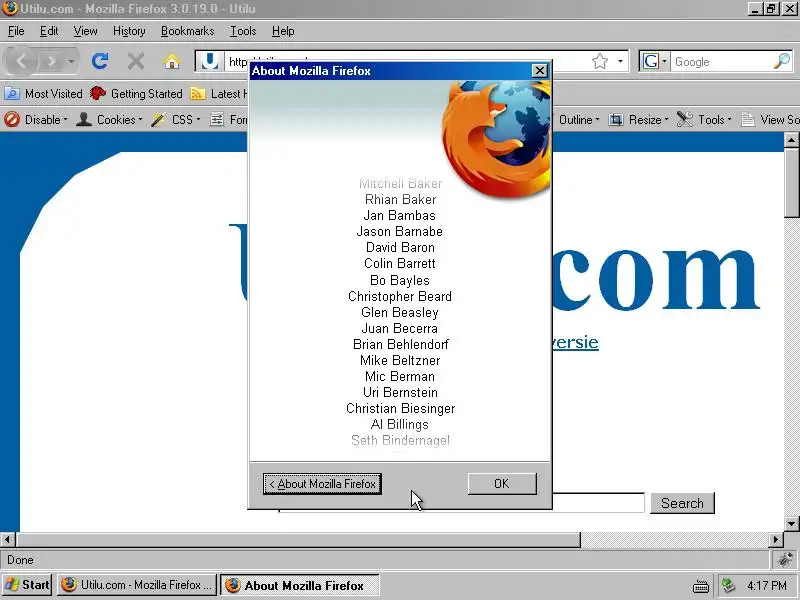Open the Forms menu in Web Developer toolbar

pos(229,119)
